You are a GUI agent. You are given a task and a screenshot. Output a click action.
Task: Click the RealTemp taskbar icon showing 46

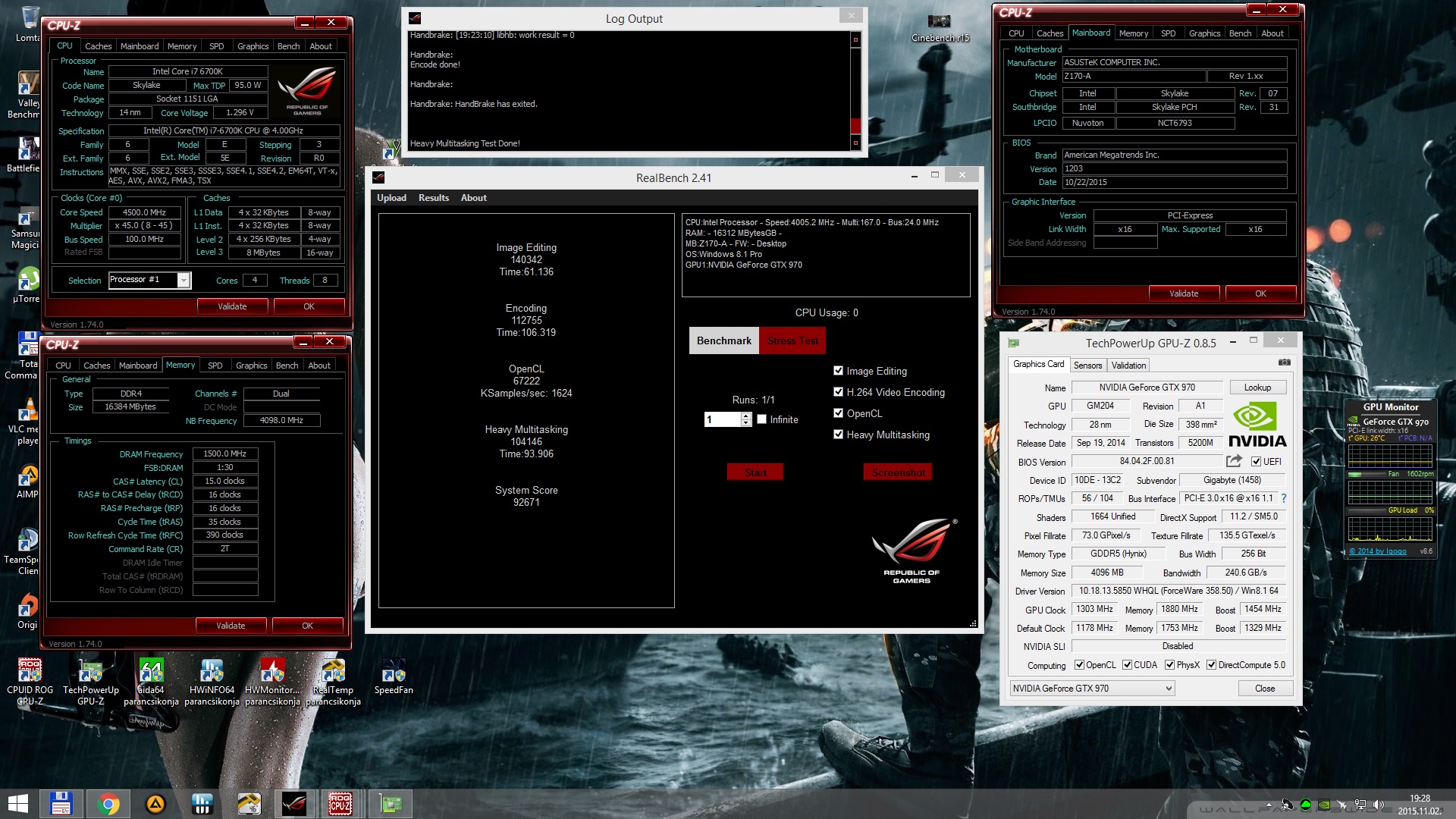coord(249,804)
